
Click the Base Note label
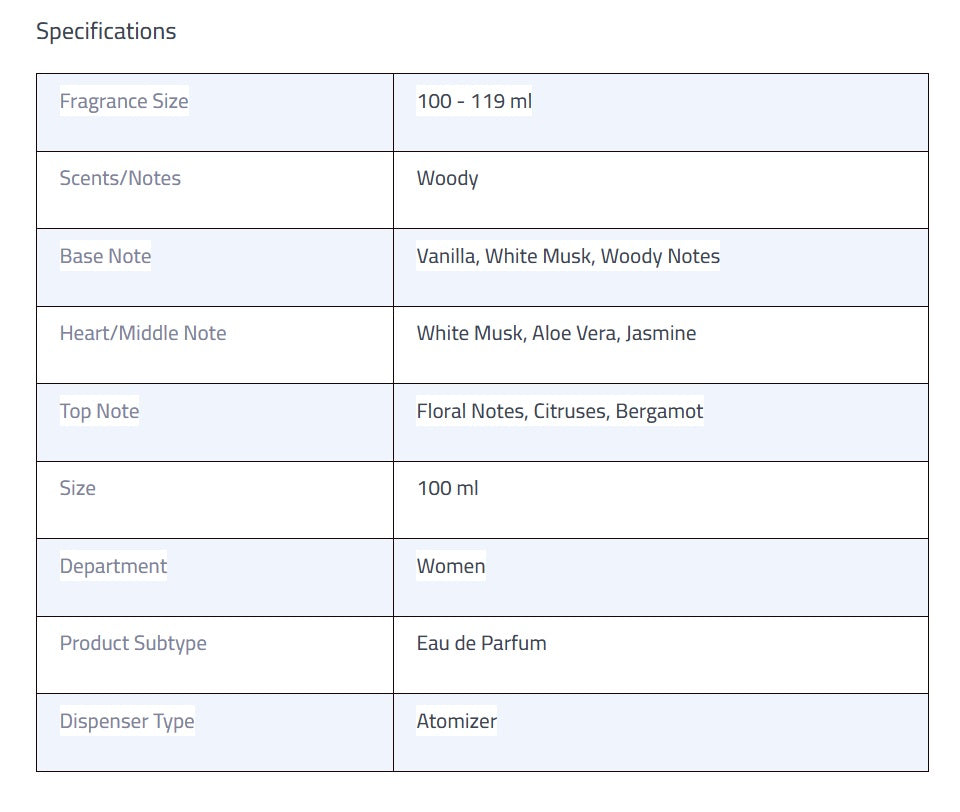[105, 256]
